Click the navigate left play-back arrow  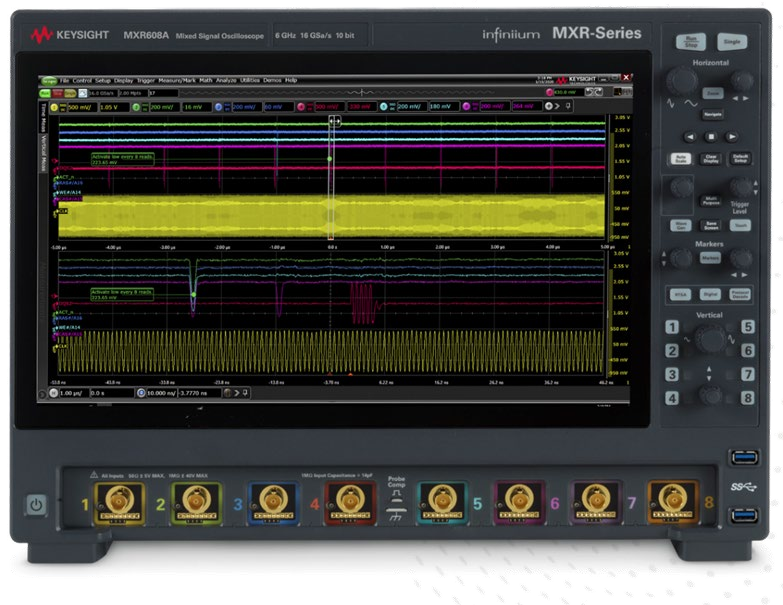[690, 137]
